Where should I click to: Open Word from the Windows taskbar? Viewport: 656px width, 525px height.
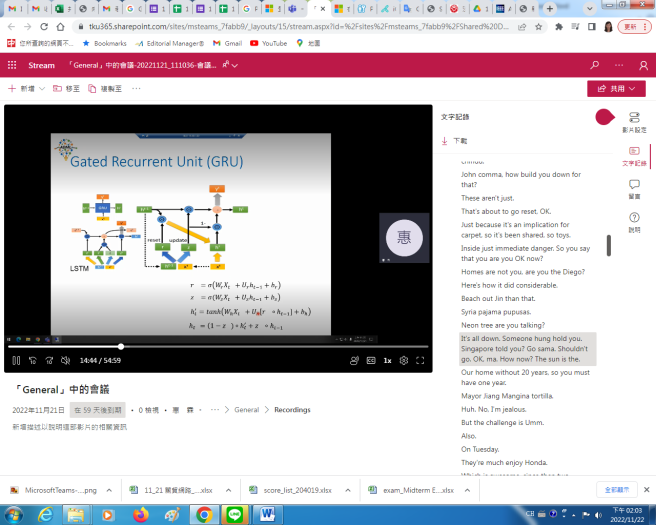pos(268,514)
